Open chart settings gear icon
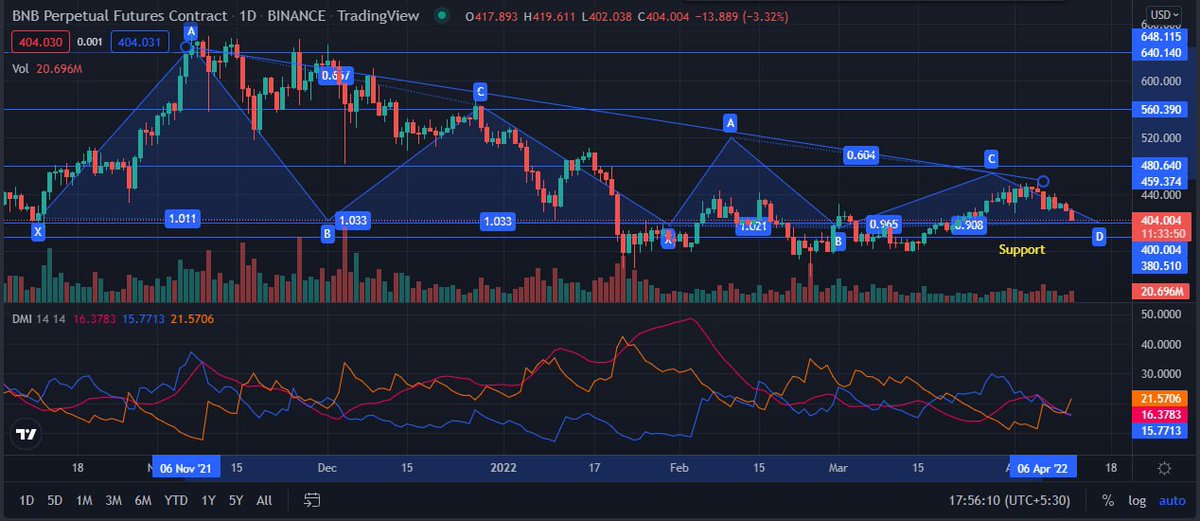 point(1164,469)
